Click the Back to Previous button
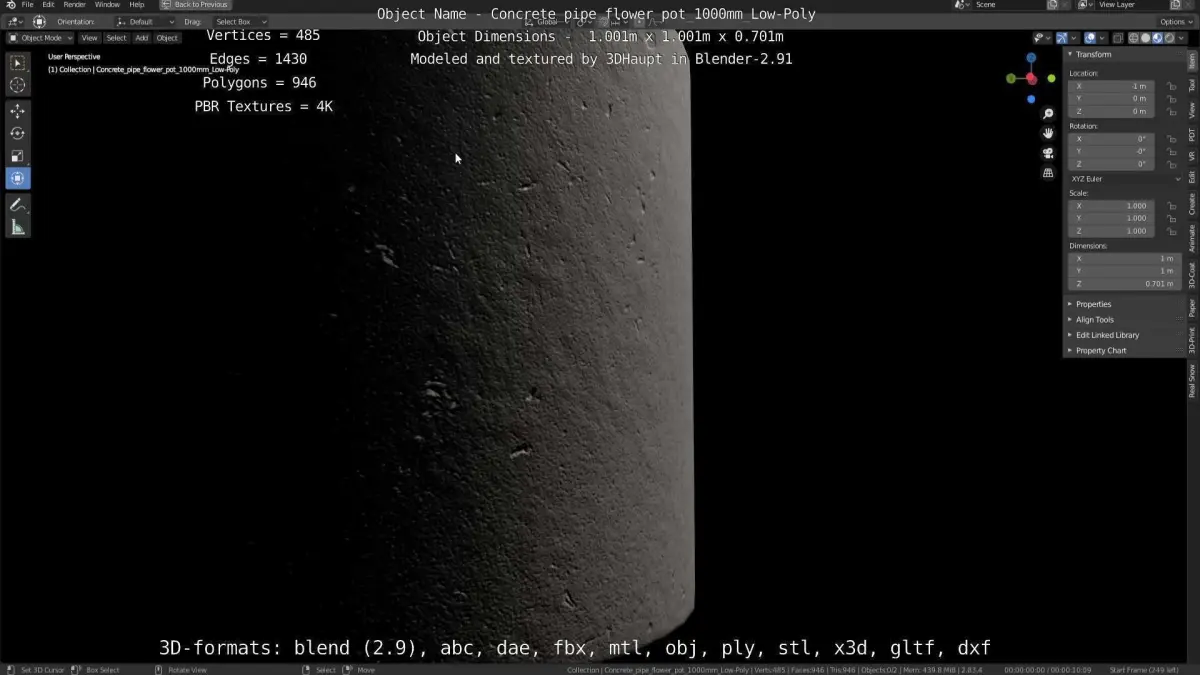Viewport: 1200px width, 675px height. pyautogui.click(x=195, y=5)
